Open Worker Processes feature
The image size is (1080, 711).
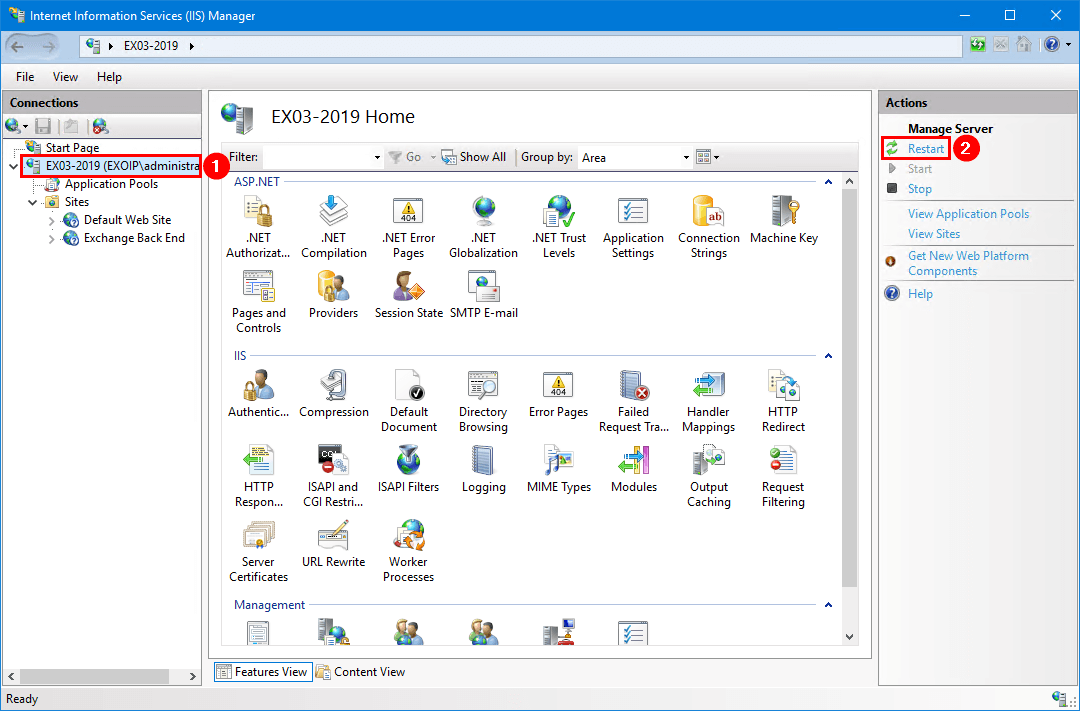pyautogui.click(x=408, y=550)
